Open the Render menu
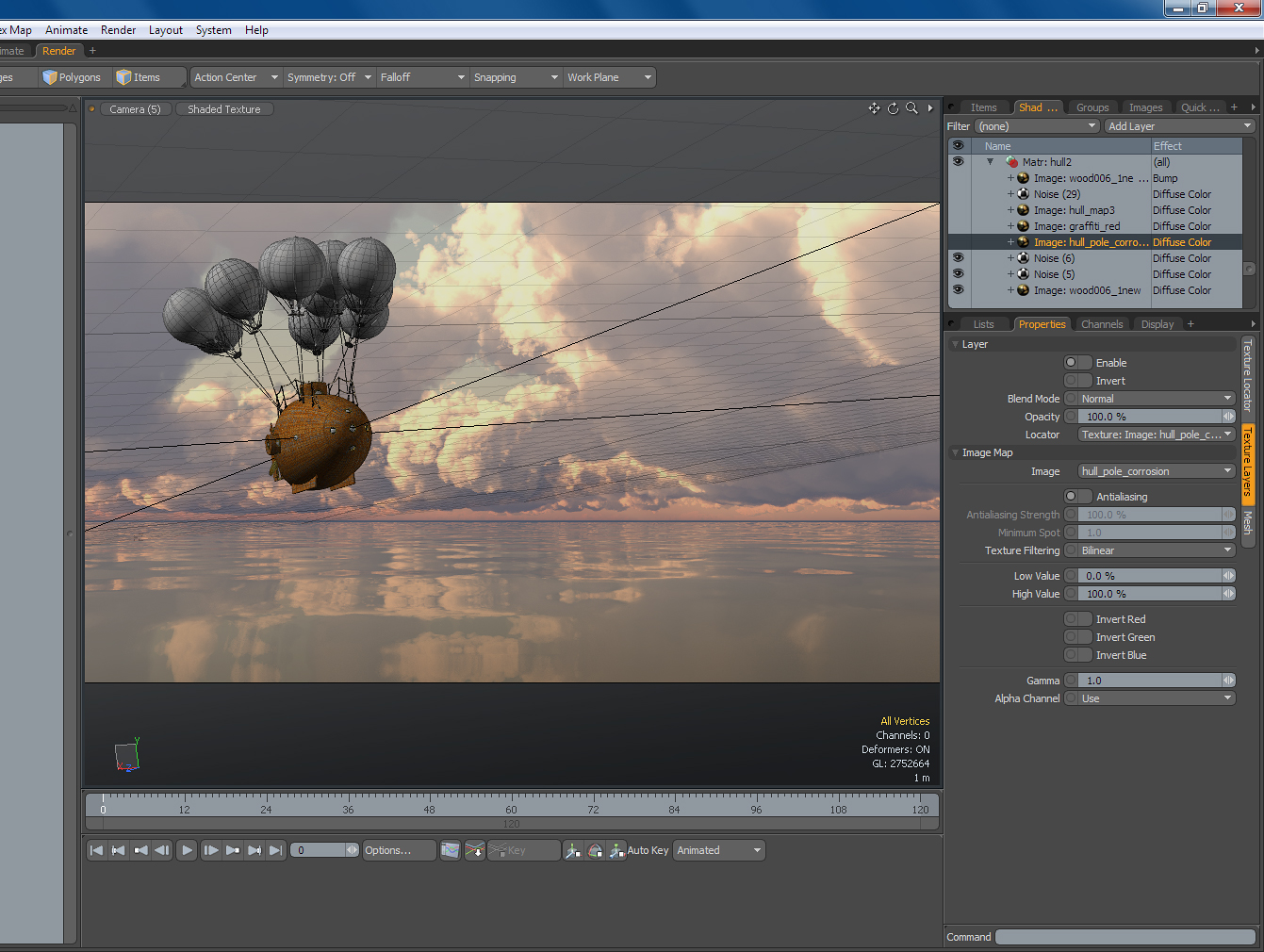The image size is (1264, 952). tap(118, 30)
